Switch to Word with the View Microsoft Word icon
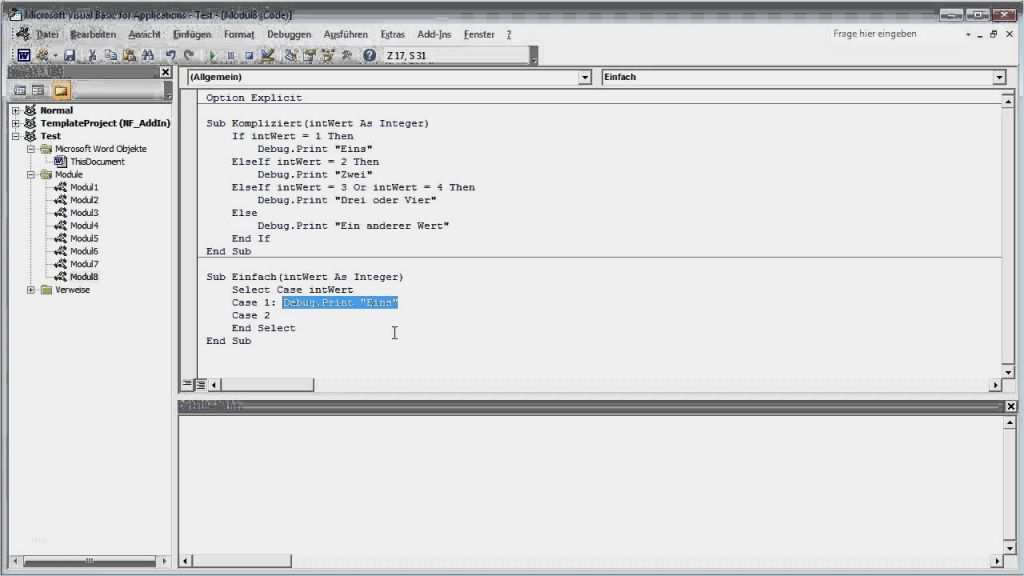 (x=24, y=56)
